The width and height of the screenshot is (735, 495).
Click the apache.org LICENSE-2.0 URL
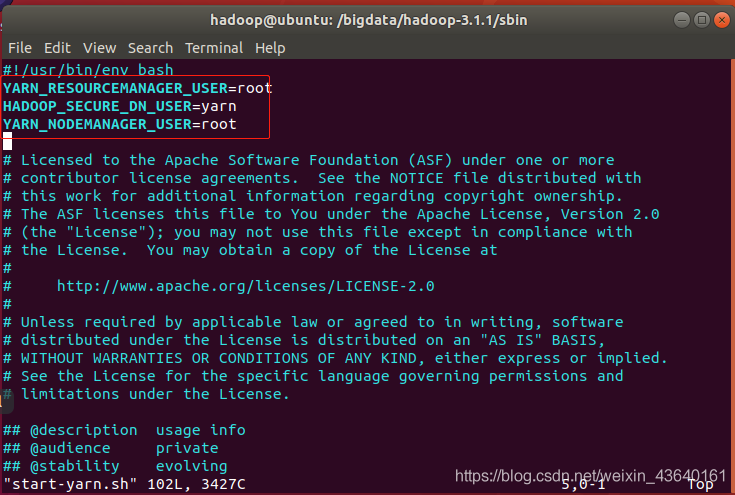point(246,286)
